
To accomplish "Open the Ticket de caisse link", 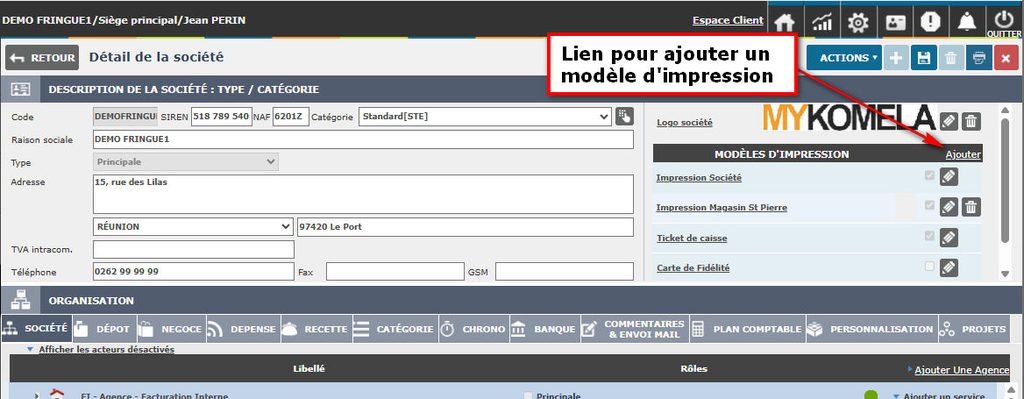I will coord(692,238).
